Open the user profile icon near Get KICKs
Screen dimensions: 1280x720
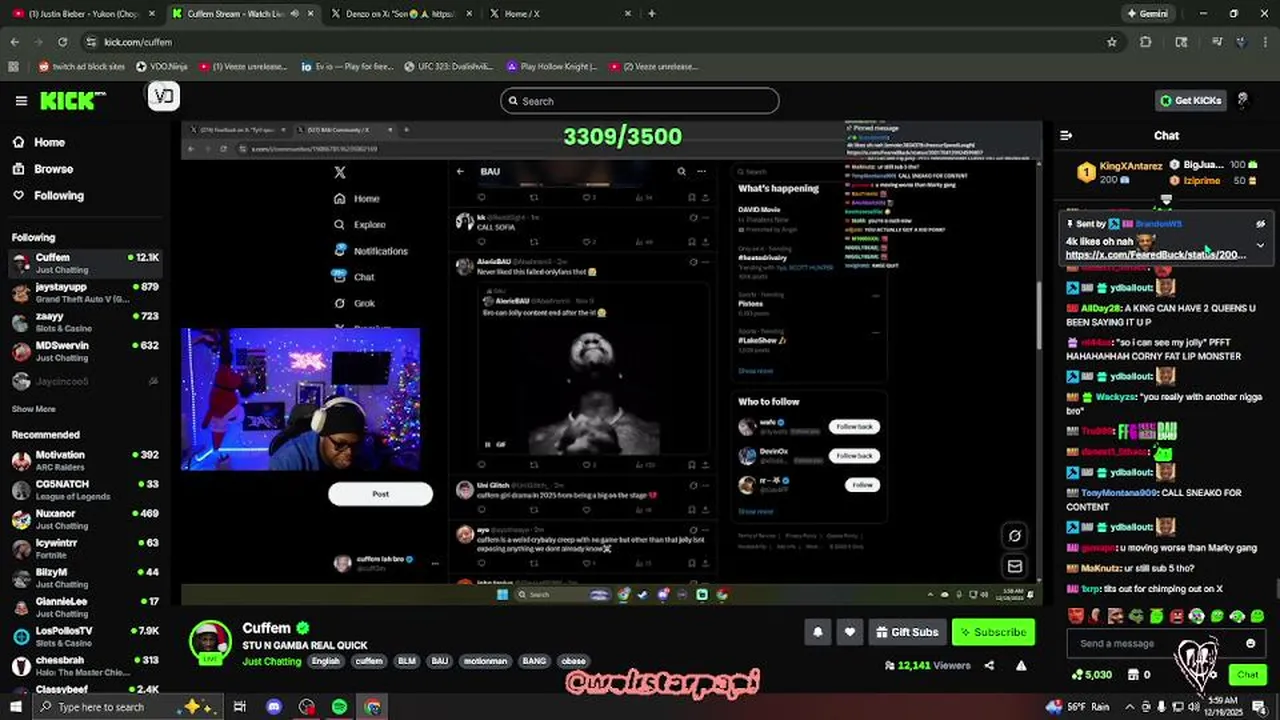point(1243,101)
